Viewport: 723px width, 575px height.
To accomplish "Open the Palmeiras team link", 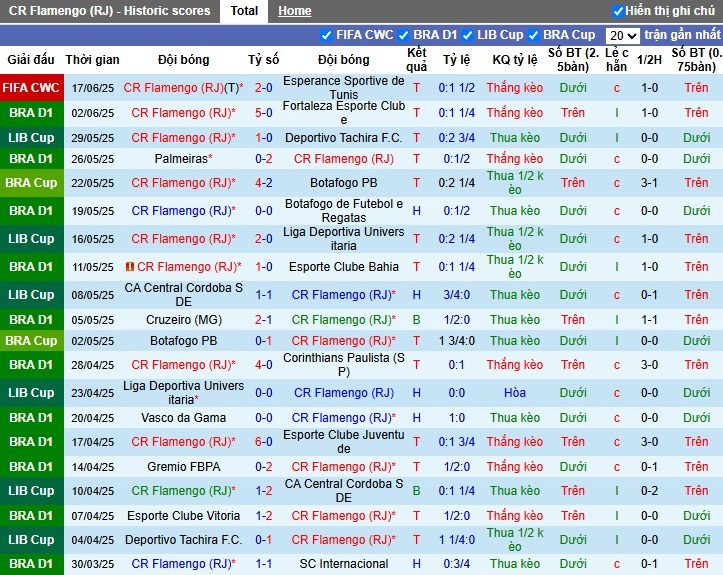I will 184,159.
